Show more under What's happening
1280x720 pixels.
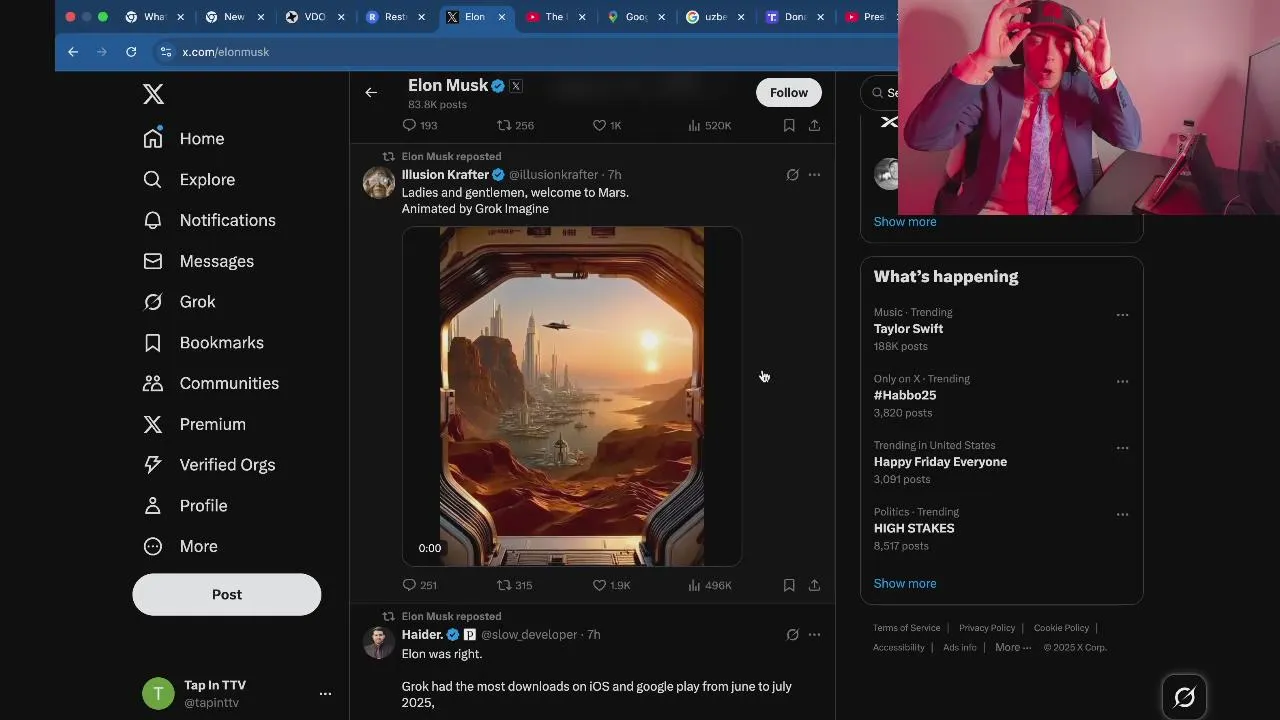click(905, 583)
